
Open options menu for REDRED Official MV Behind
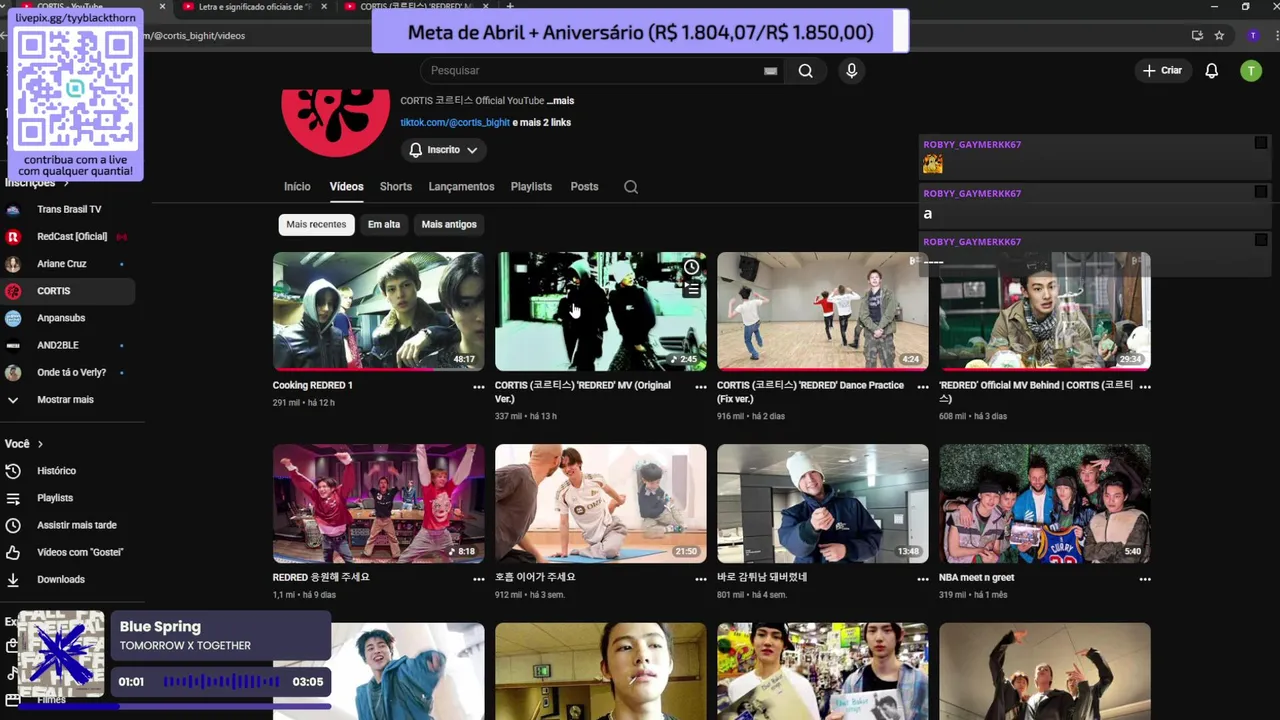click(1145, 387)
